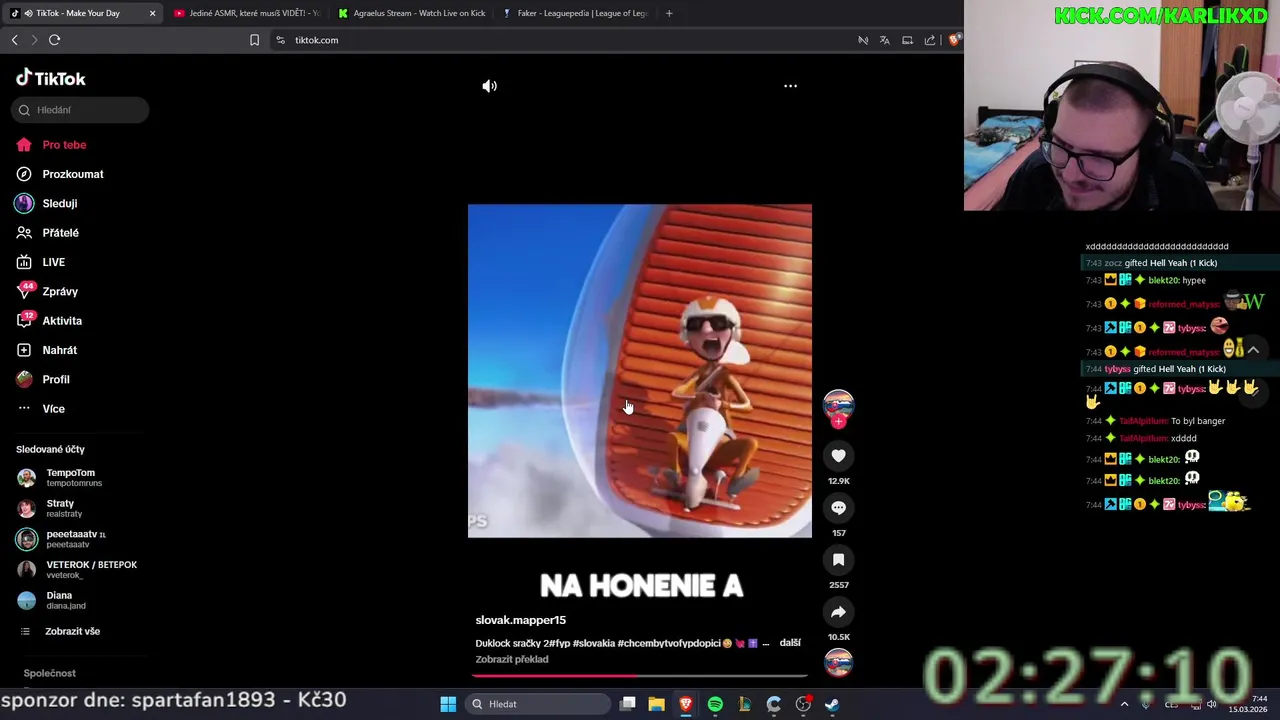Click Nahrát to upload a video

(59, 350)
